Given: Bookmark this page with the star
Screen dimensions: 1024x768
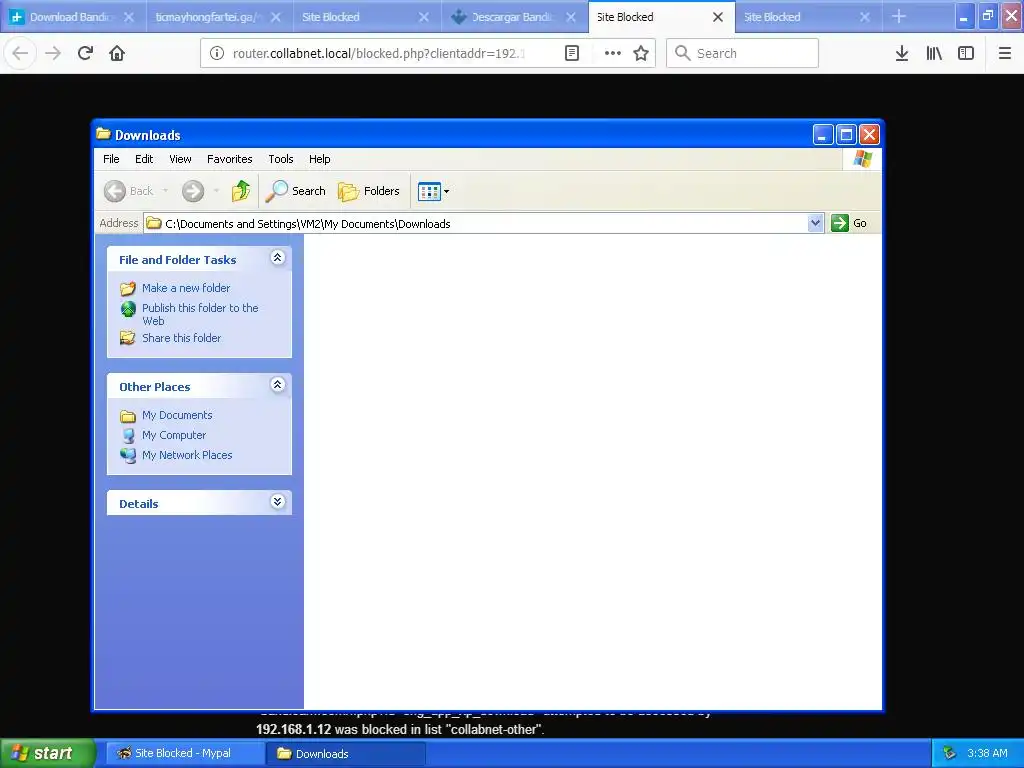Looking at the screenshot, I should [x=641, y=53].
